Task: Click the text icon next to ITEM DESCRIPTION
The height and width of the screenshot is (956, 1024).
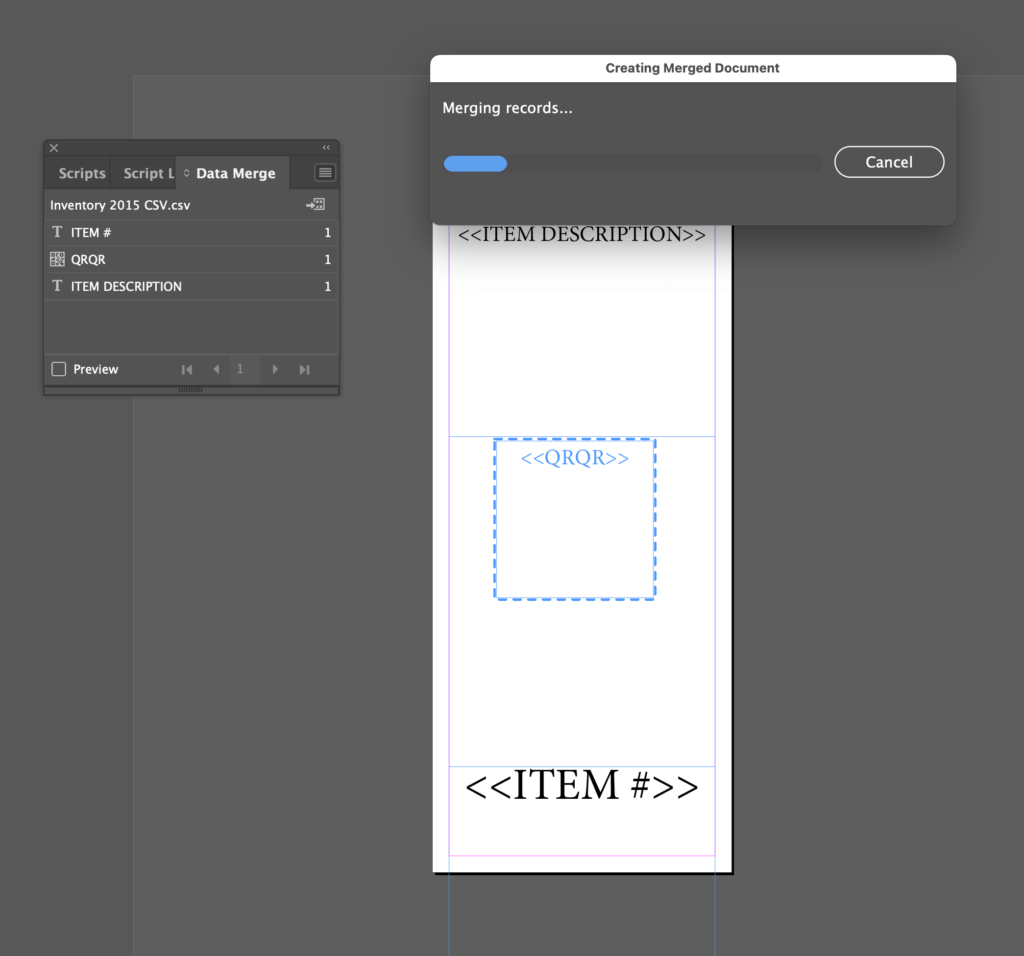Action: pyautogui.click(x=57, y=286)
